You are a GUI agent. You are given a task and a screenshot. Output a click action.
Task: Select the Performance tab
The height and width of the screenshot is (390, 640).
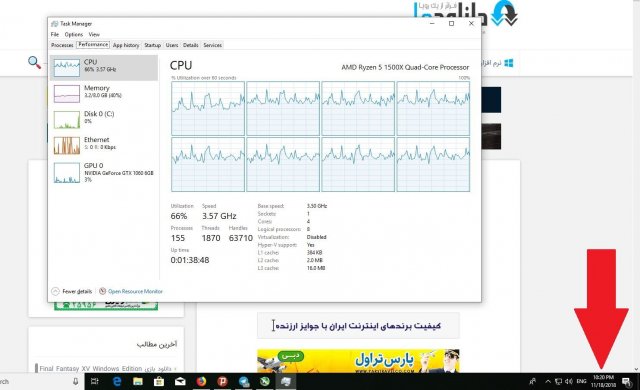(x=93, y=45)
